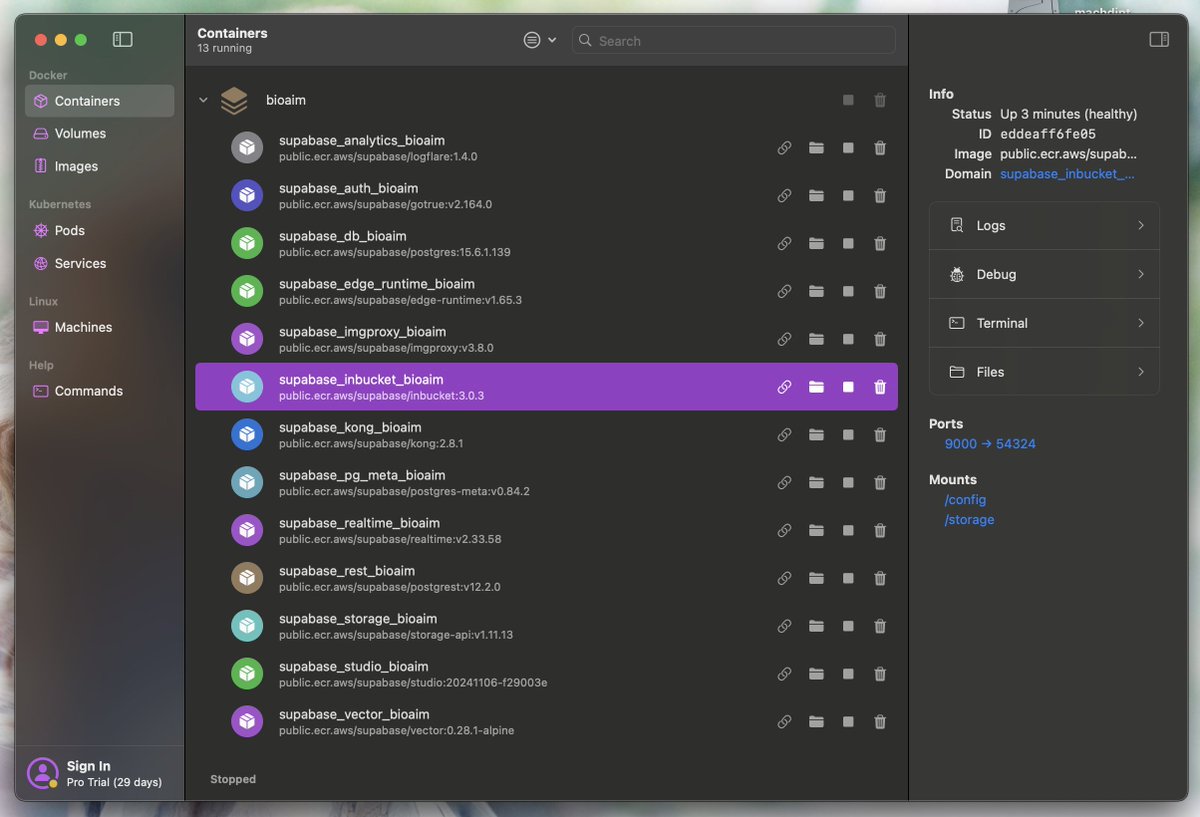Click the Search containers field
The width and height of the screenshot is (1200, 817).
coord(733,40)
